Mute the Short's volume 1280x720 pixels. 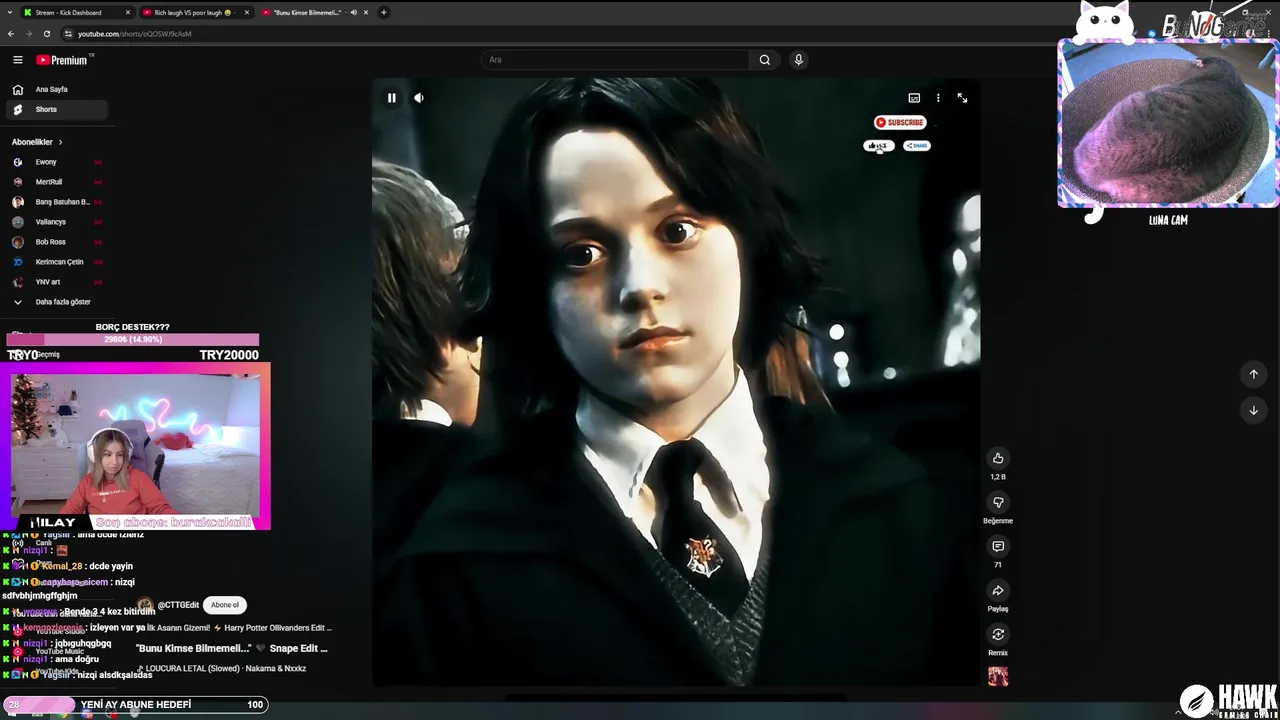419,98
